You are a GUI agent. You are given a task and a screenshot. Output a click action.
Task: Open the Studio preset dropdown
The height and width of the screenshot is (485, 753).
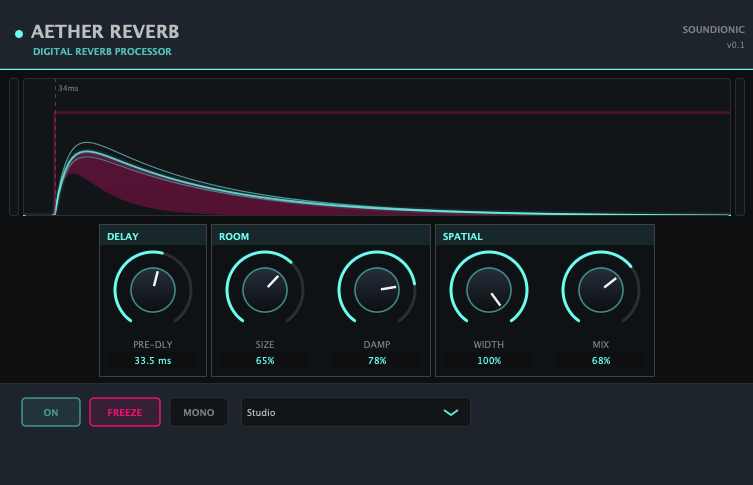tap(356, 412)
